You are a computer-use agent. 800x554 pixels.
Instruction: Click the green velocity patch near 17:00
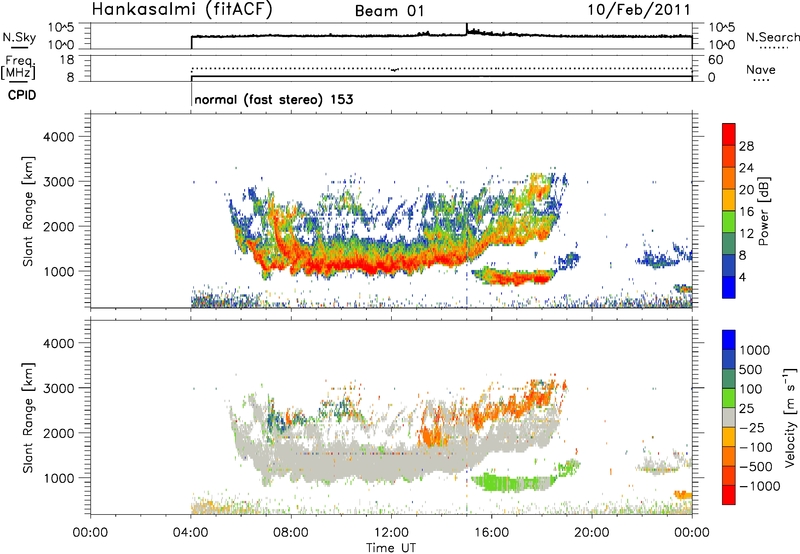coord(513,483)
